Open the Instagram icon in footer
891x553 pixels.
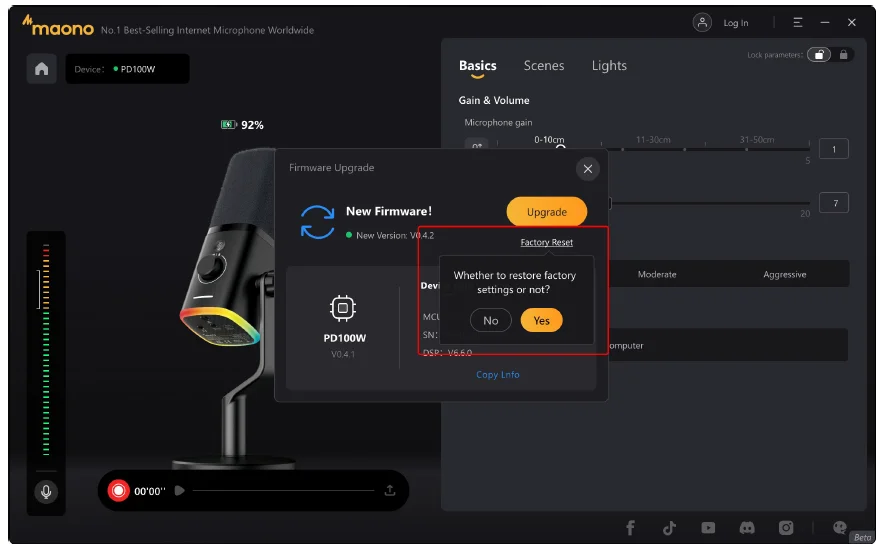coord(786,528)
